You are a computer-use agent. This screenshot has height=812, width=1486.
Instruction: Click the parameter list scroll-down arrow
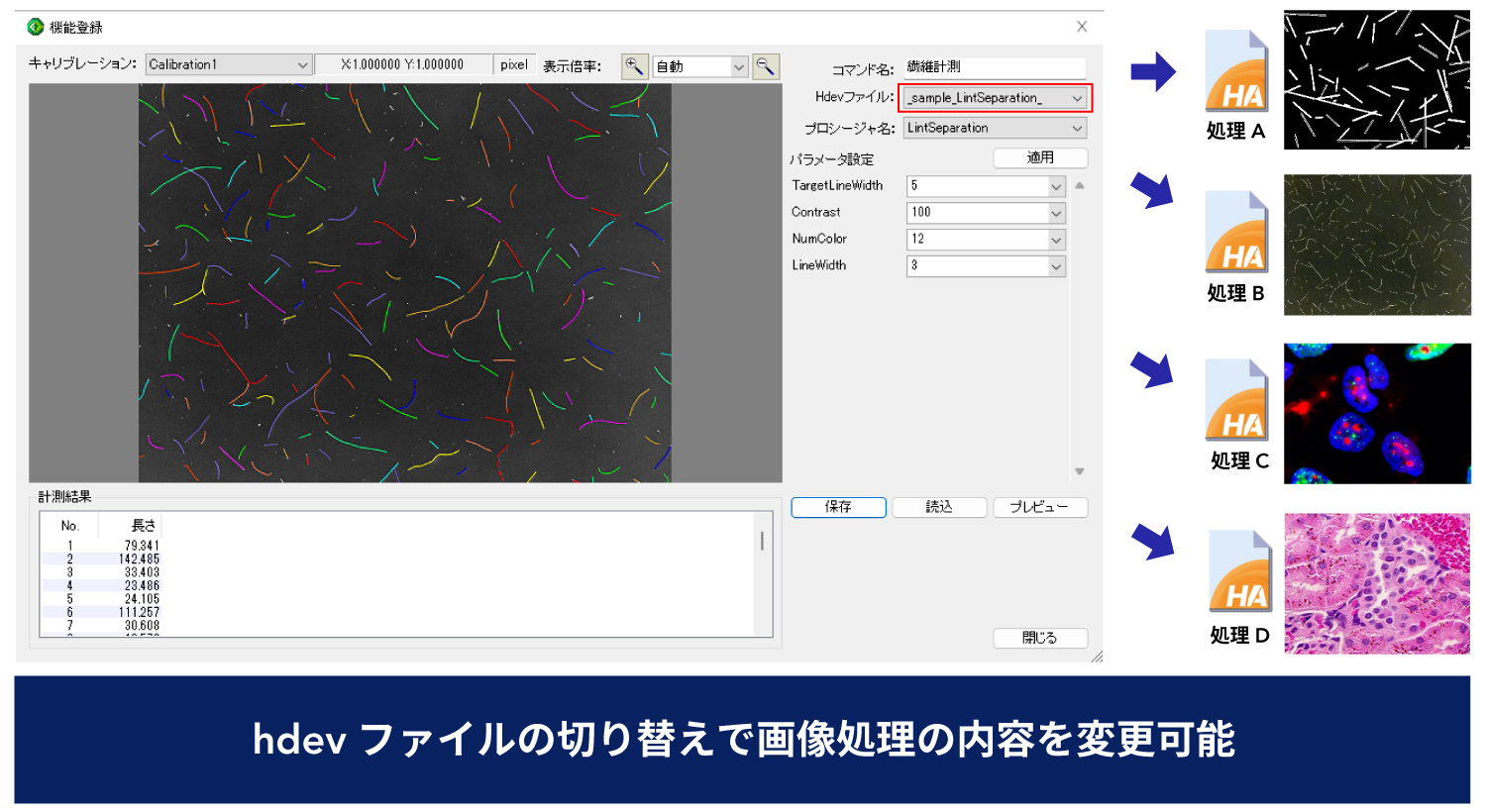pyautogui.click(x=1080, y=471)
